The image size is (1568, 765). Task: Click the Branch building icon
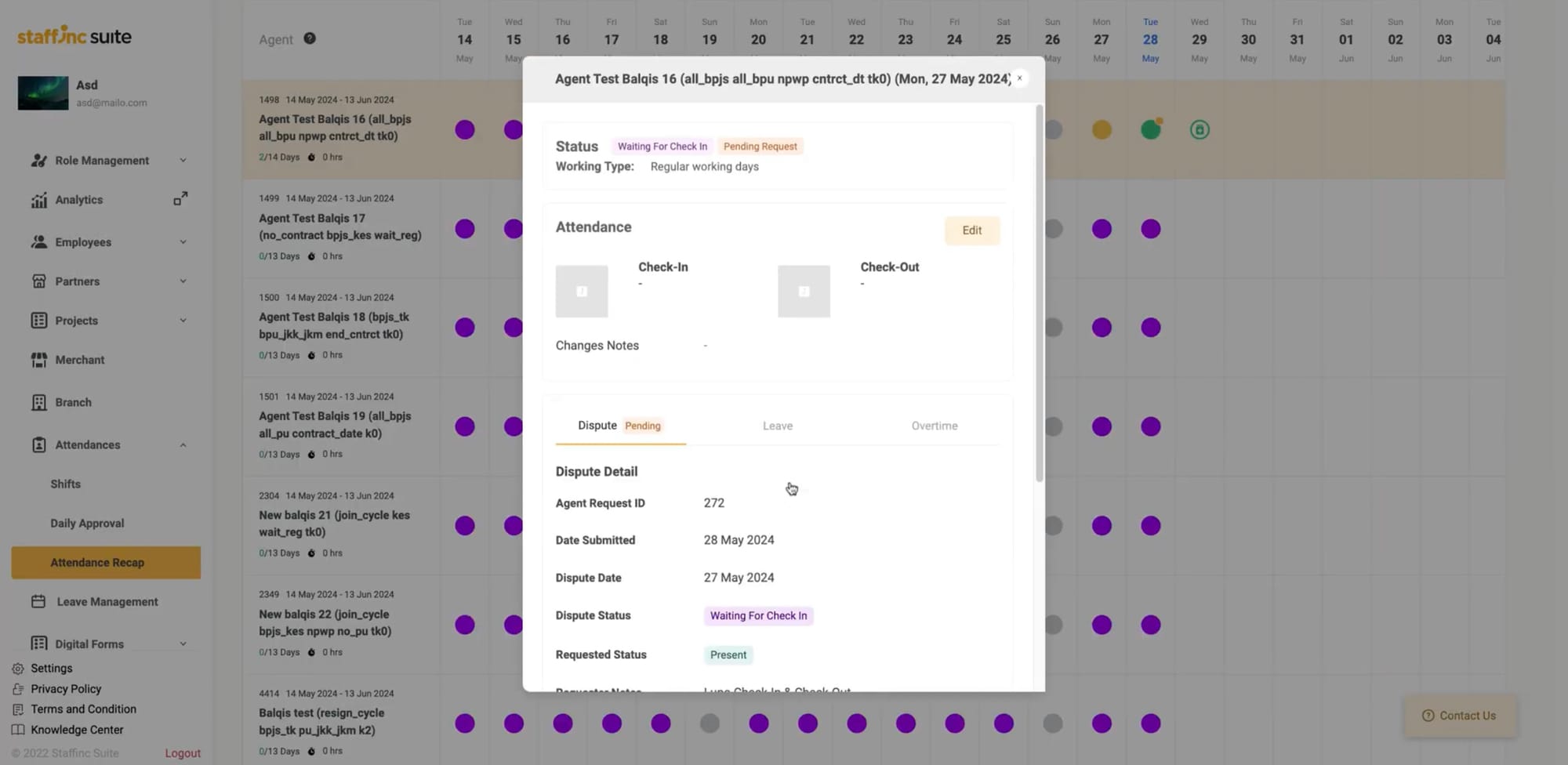[x=38, y=402]
